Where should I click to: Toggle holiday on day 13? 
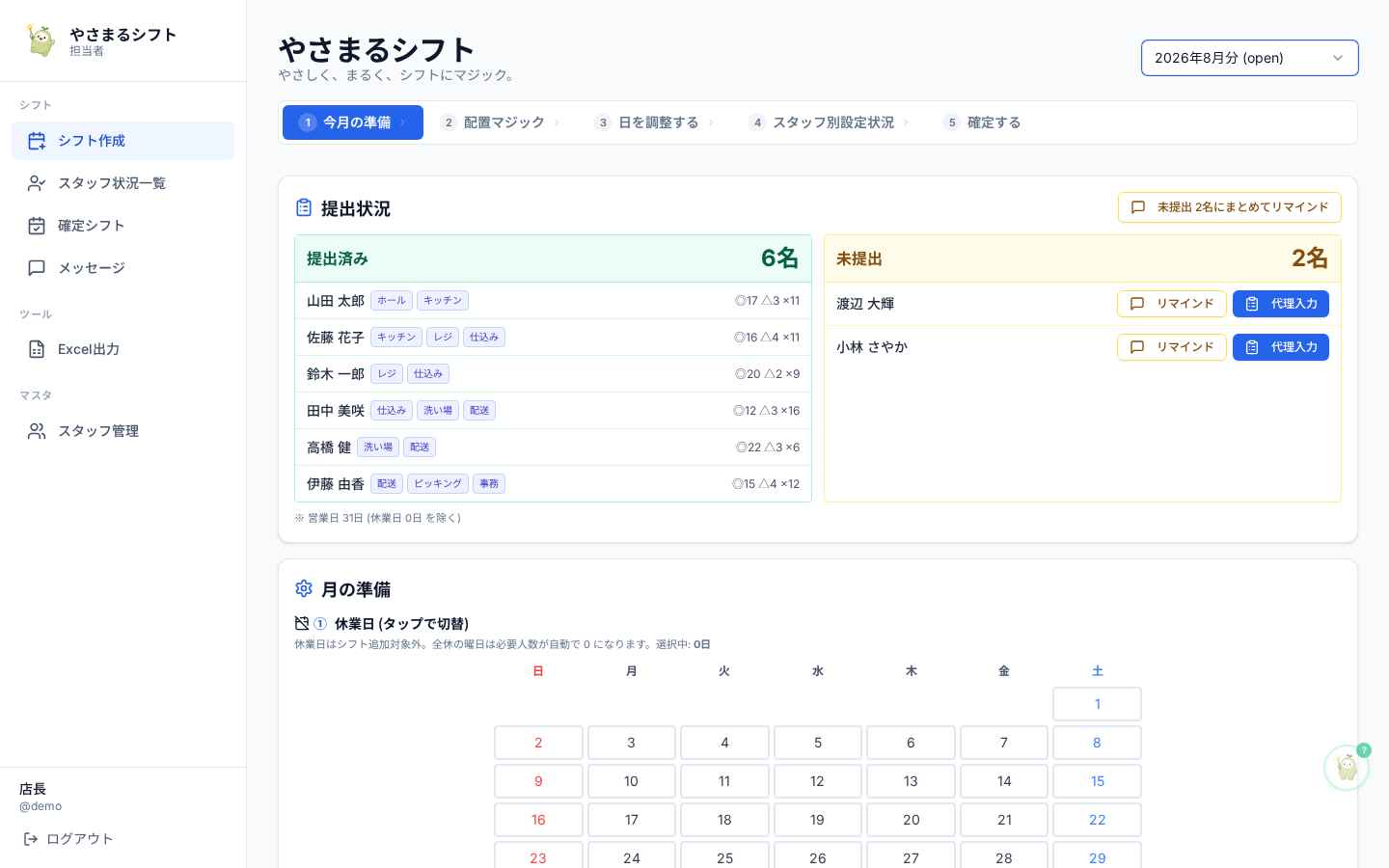tap(911, 781)
